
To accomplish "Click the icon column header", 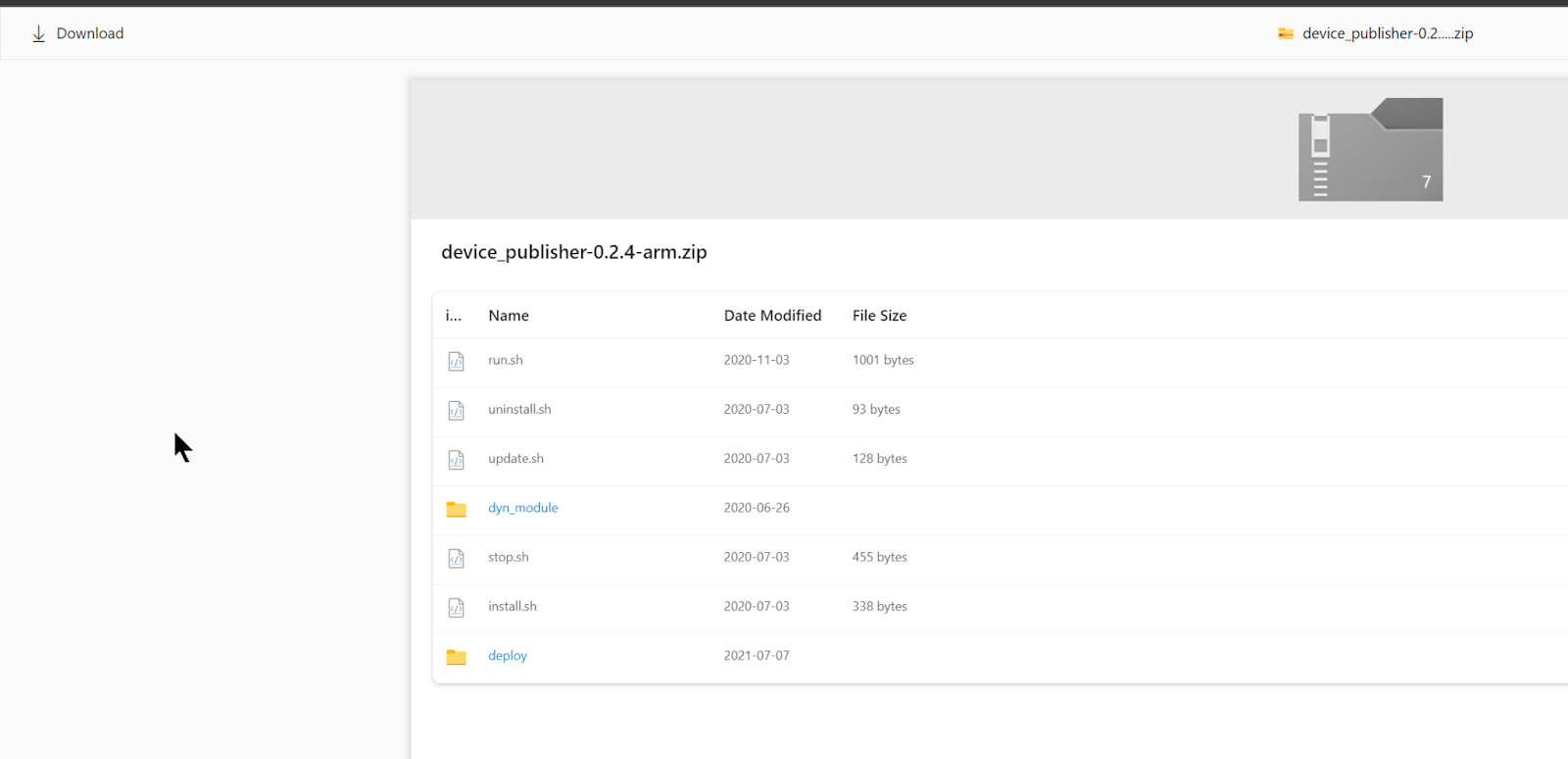I will pos(453,316).
